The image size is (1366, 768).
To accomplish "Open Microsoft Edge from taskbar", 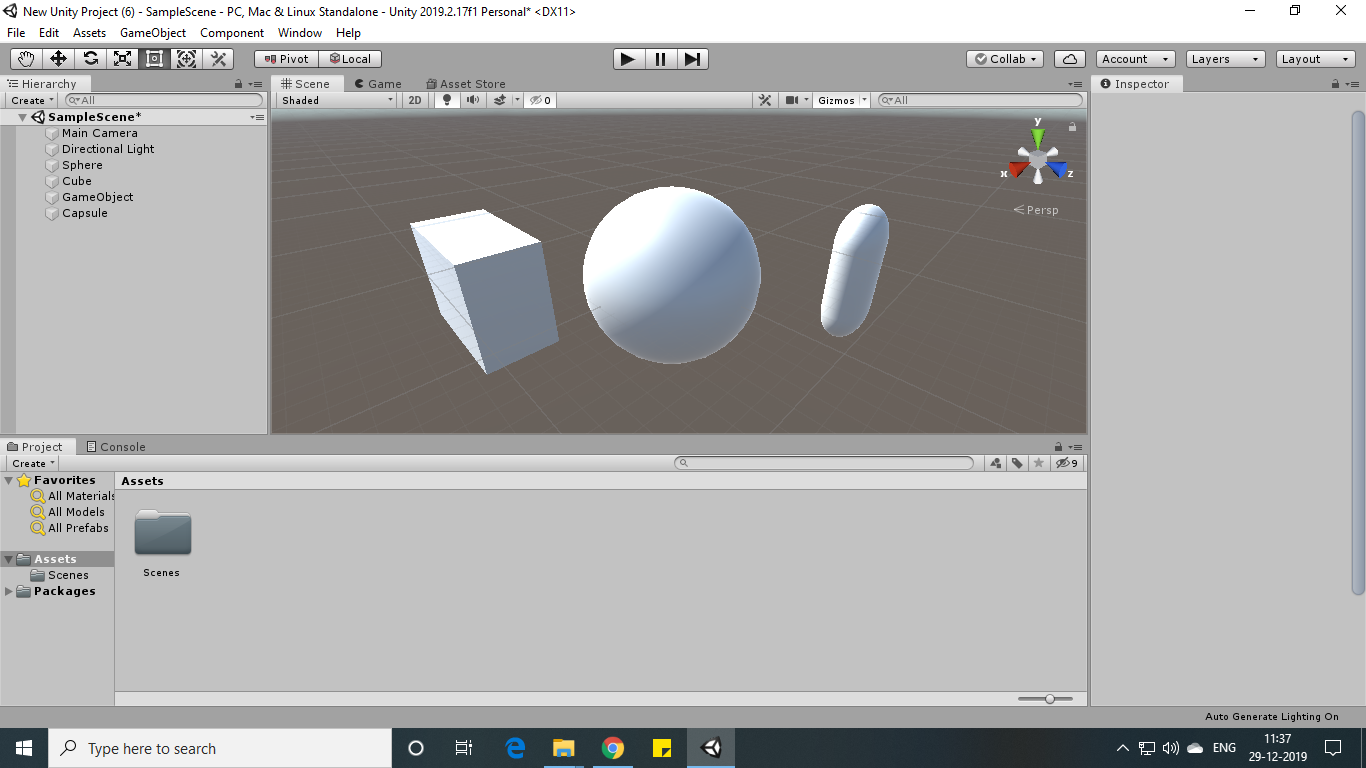I will (x=516, y=748).
